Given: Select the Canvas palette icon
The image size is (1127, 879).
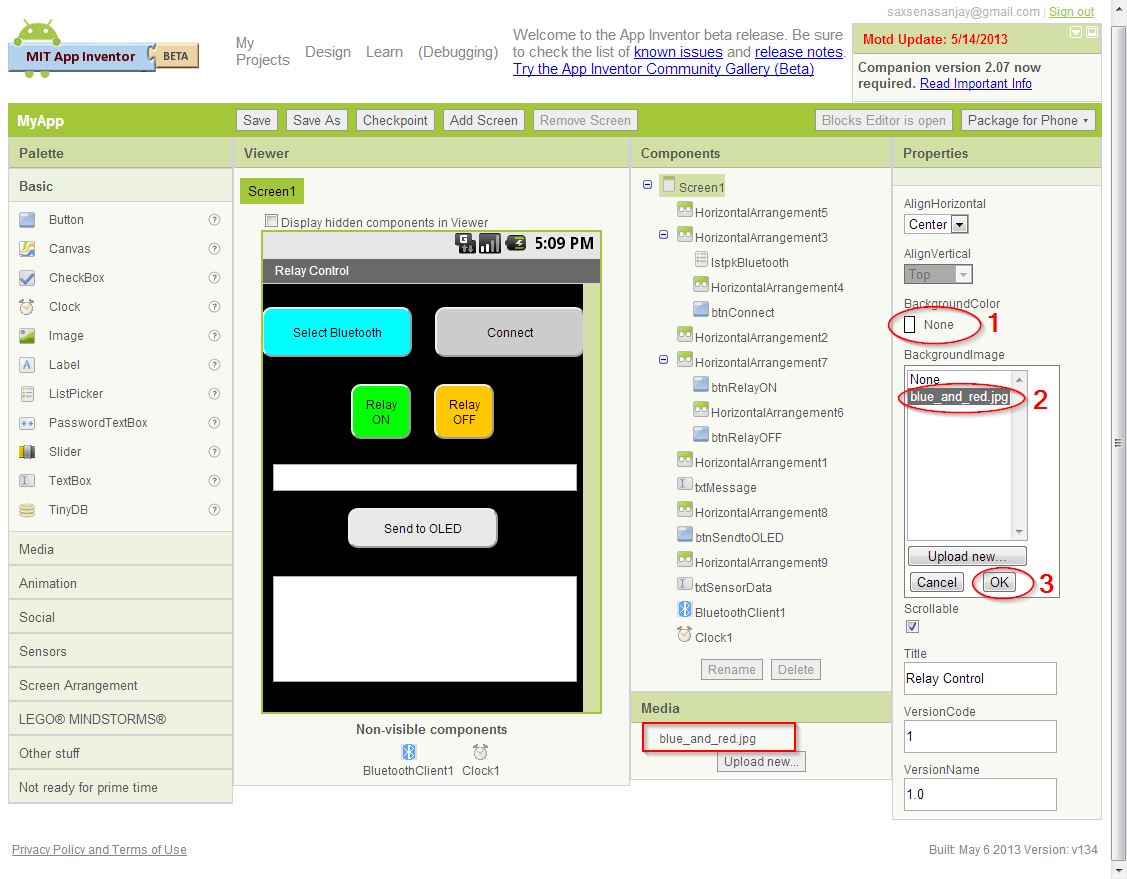Looking at the screenshot, I should (x=27, y=249).
